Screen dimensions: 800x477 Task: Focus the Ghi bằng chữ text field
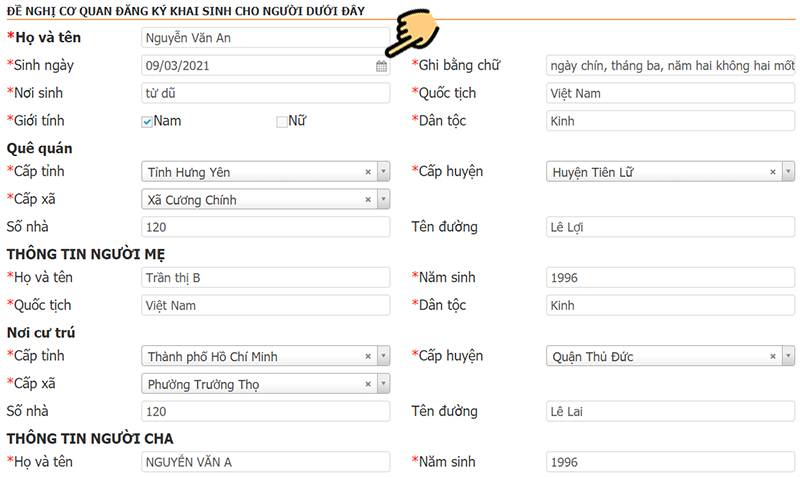coord(670,66)
